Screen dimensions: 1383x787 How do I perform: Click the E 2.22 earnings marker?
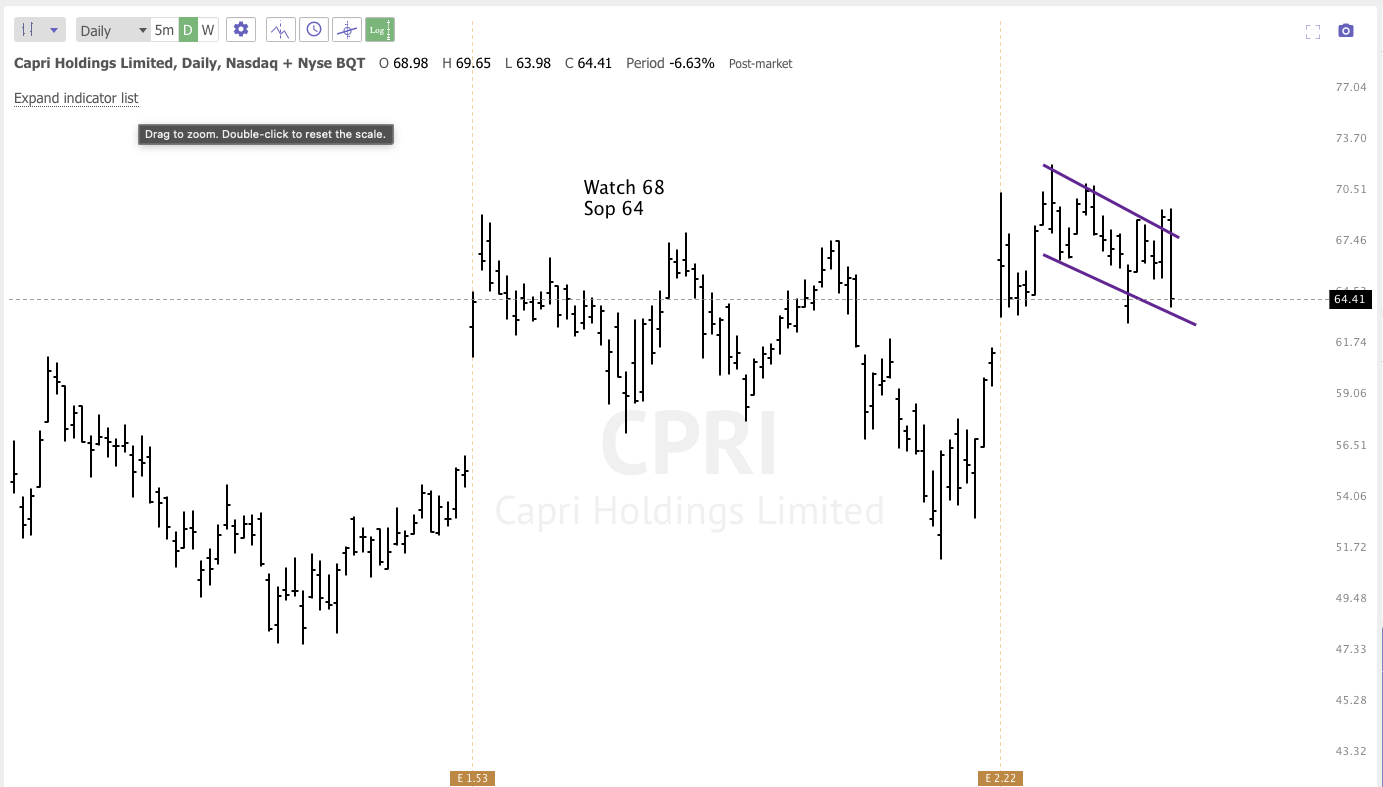[998, 777]
